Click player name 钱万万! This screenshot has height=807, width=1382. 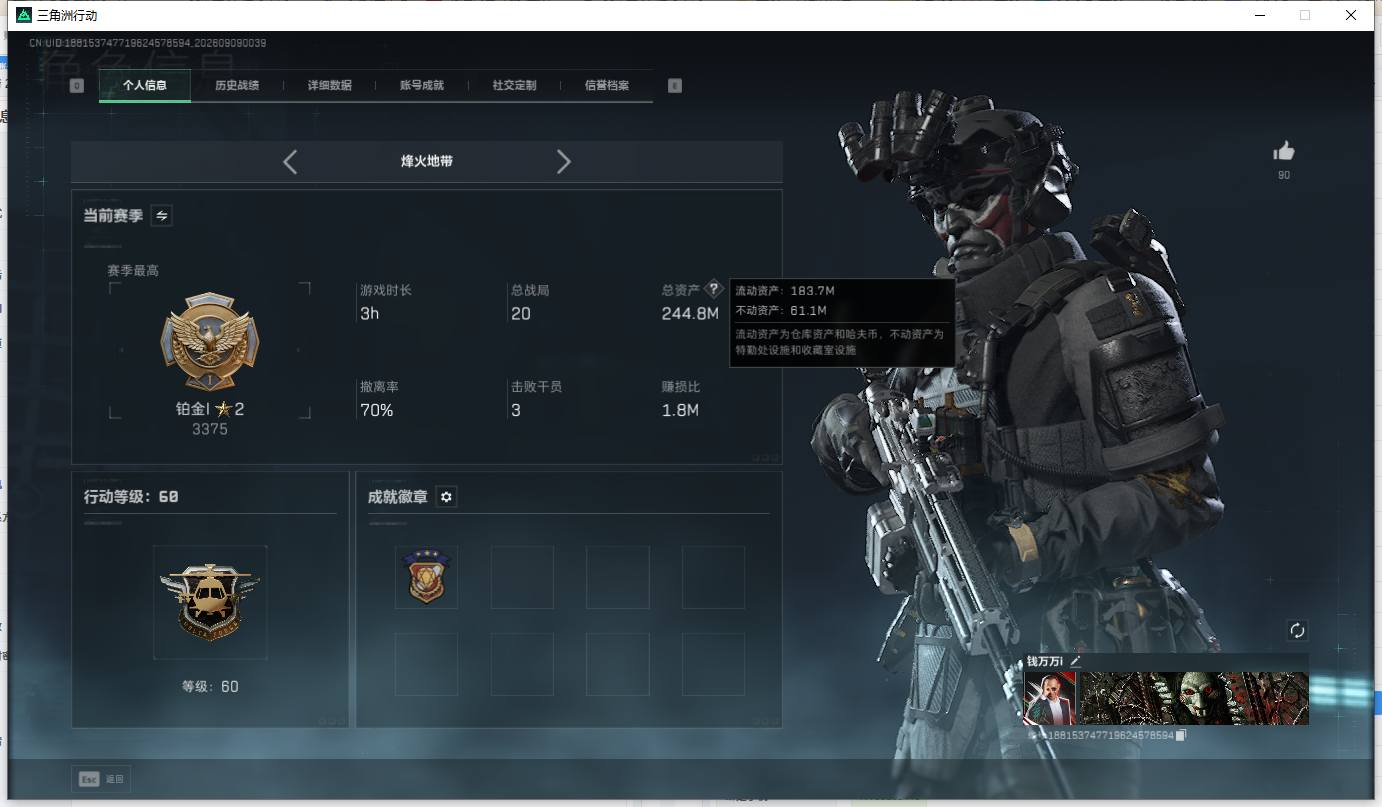[1045, 661]
